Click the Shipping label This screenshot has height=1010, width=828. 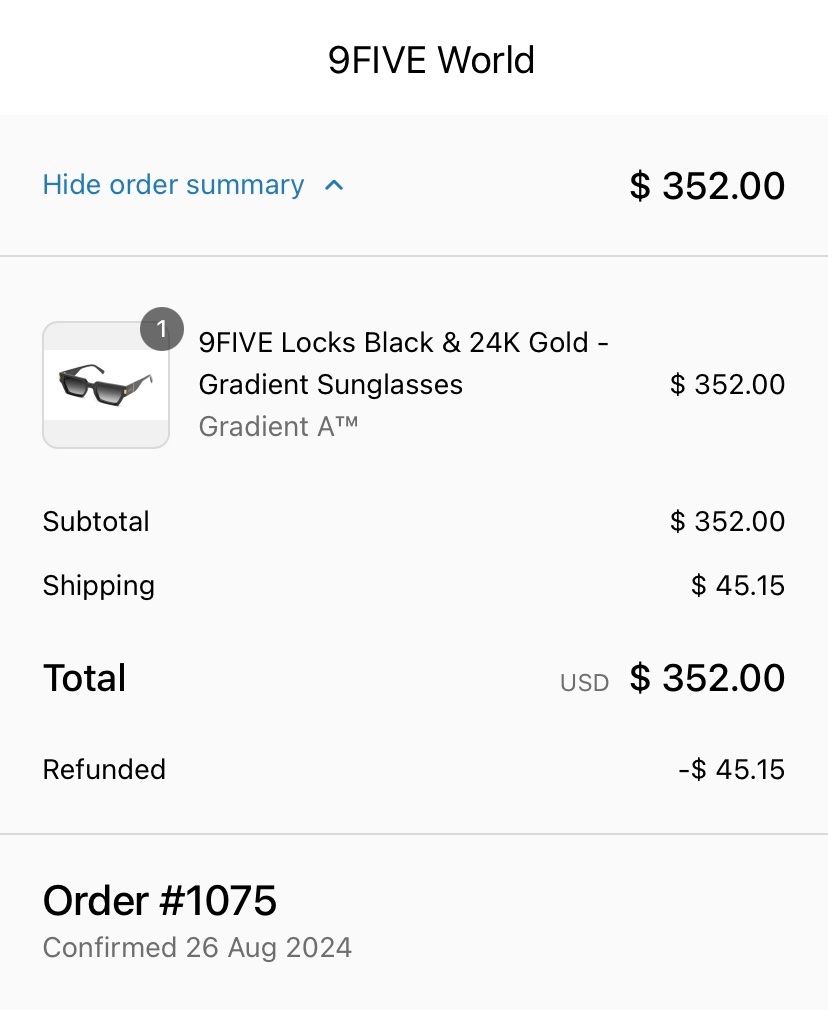(x=99, y=586)
